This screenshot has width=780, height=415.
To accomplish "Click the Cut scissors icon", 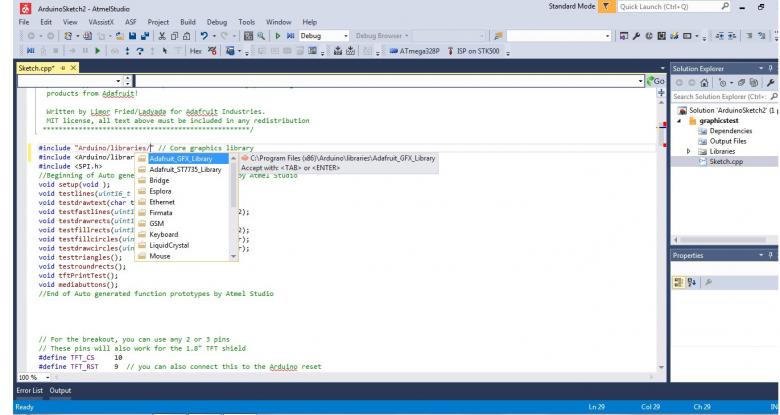I will [162, 36].
